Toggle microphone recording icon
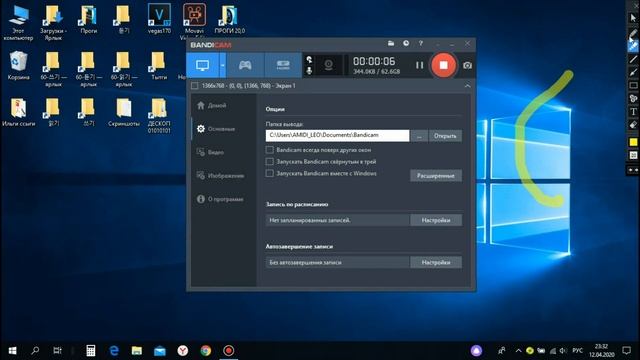 [x=309, y=71]
